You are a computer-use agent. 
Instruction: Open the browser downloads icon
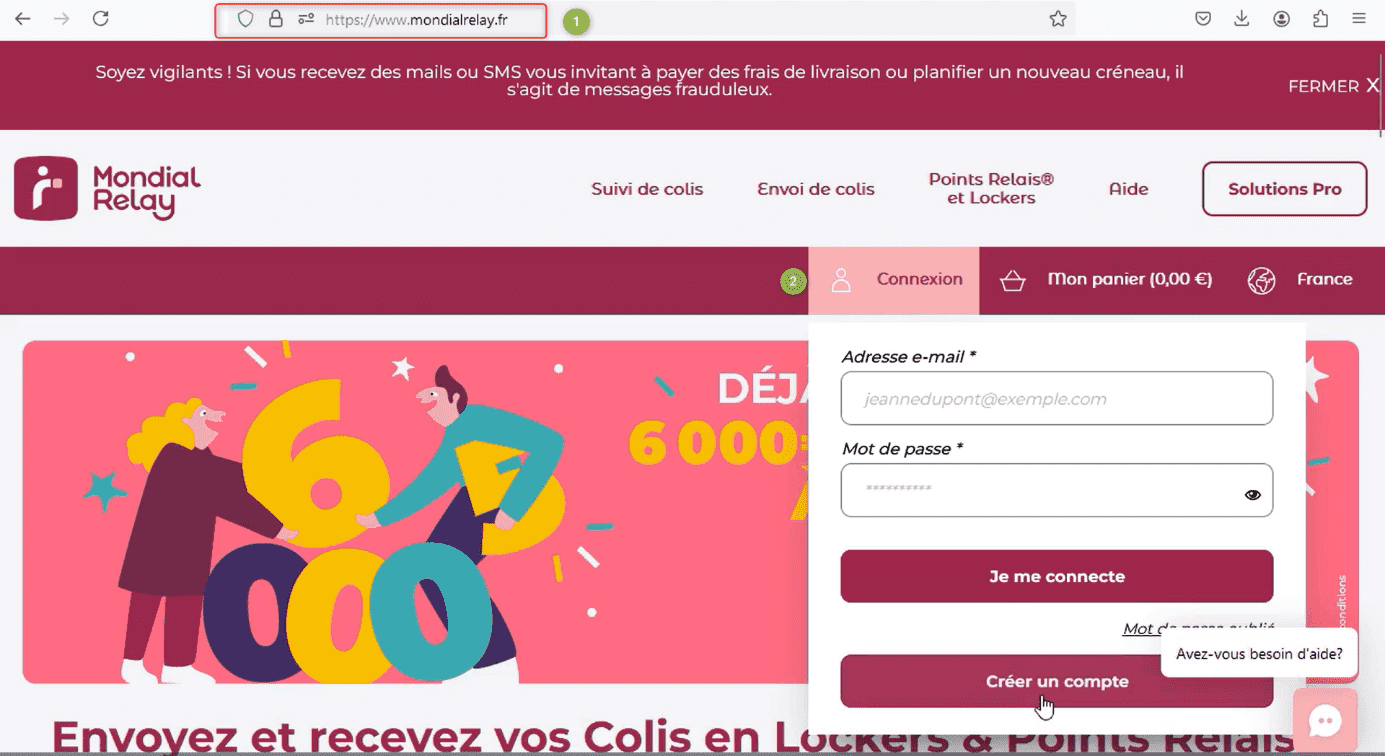point(1242,19)
